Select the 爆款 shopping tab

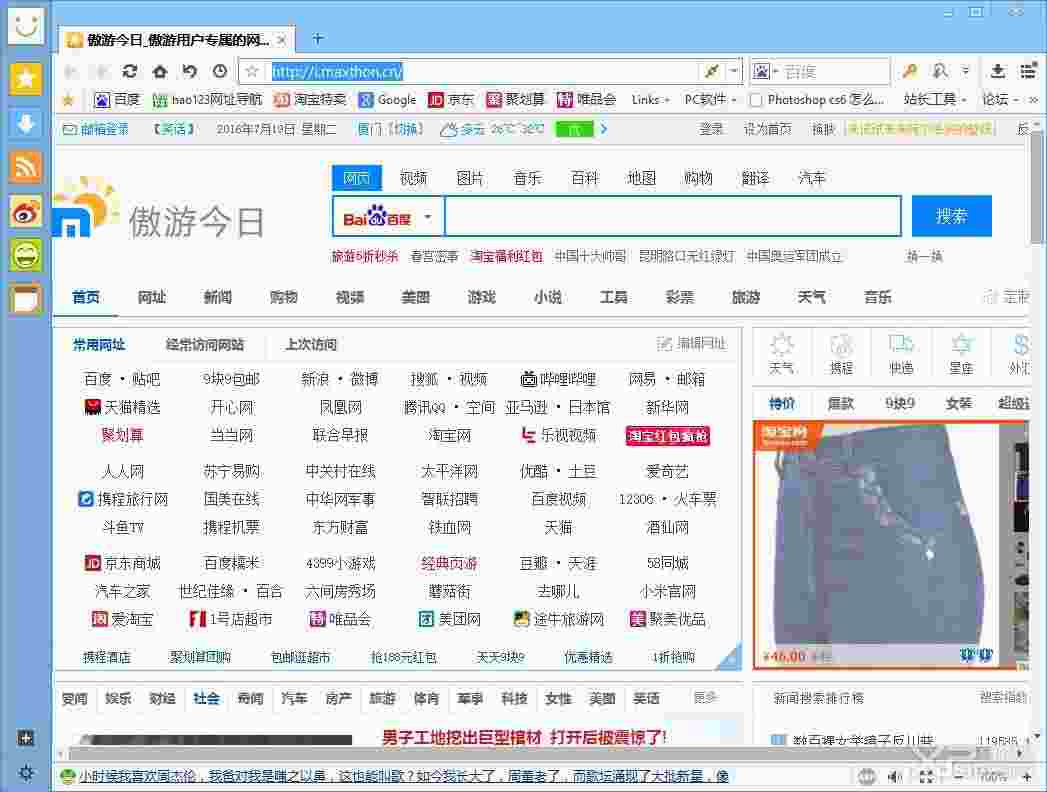pos(840,403)
